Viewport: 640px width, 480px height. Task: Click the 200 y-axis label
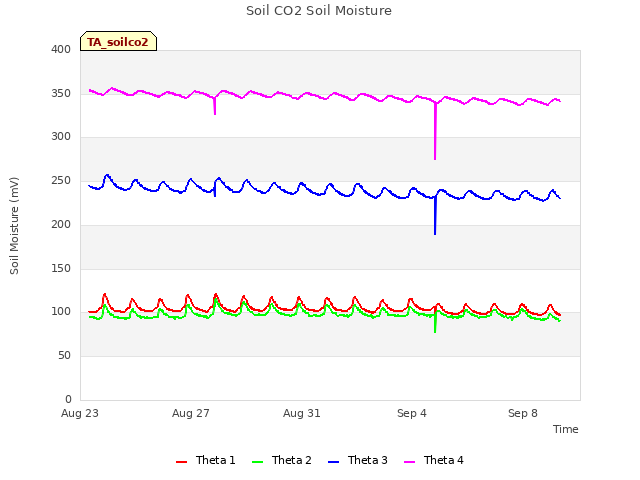coord(61,224)
